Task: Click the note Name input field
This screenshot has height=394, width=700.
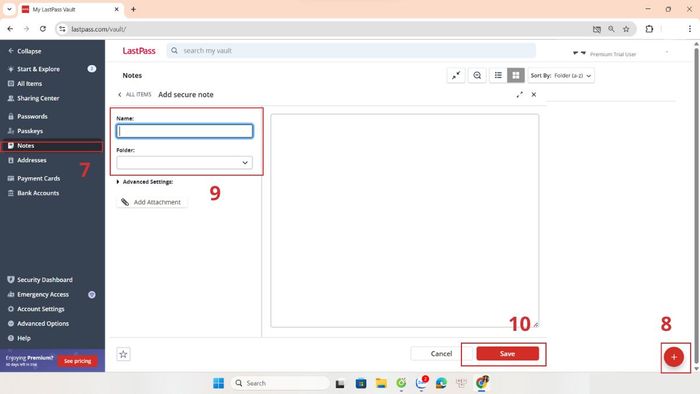Action: click(x=184, y=131)
